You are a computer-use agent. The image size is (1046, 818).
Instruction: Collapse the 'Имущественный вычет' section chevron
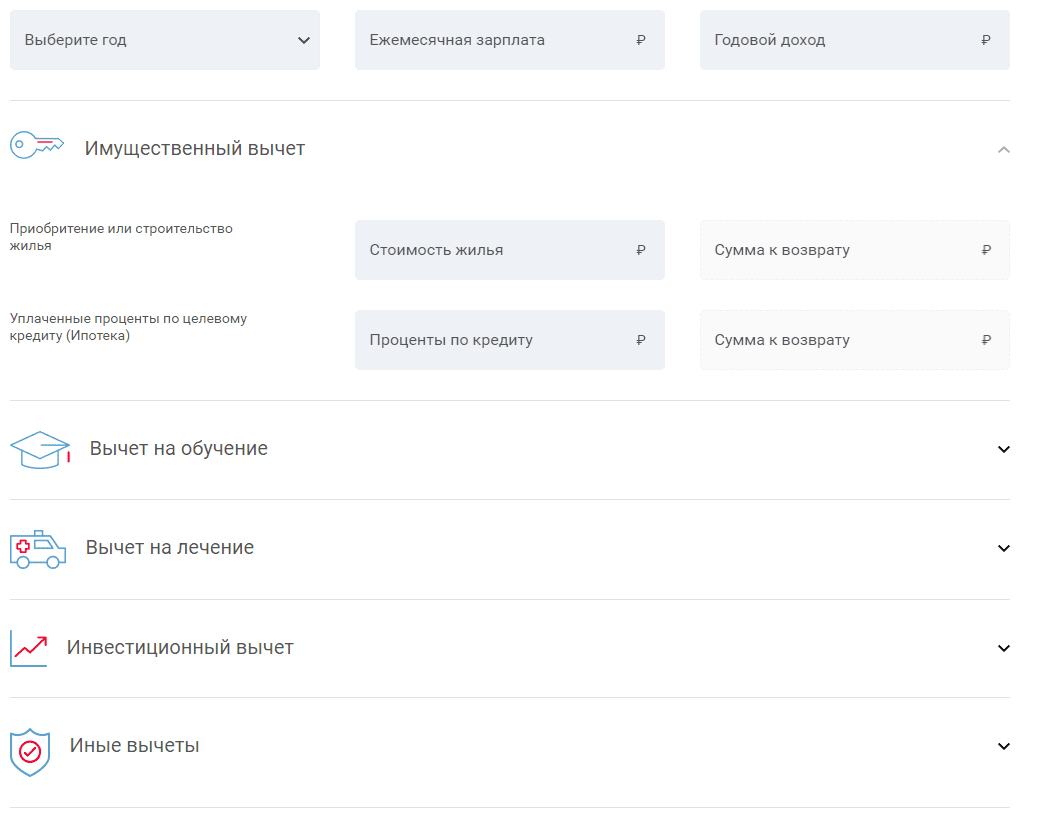point(1004,149)
